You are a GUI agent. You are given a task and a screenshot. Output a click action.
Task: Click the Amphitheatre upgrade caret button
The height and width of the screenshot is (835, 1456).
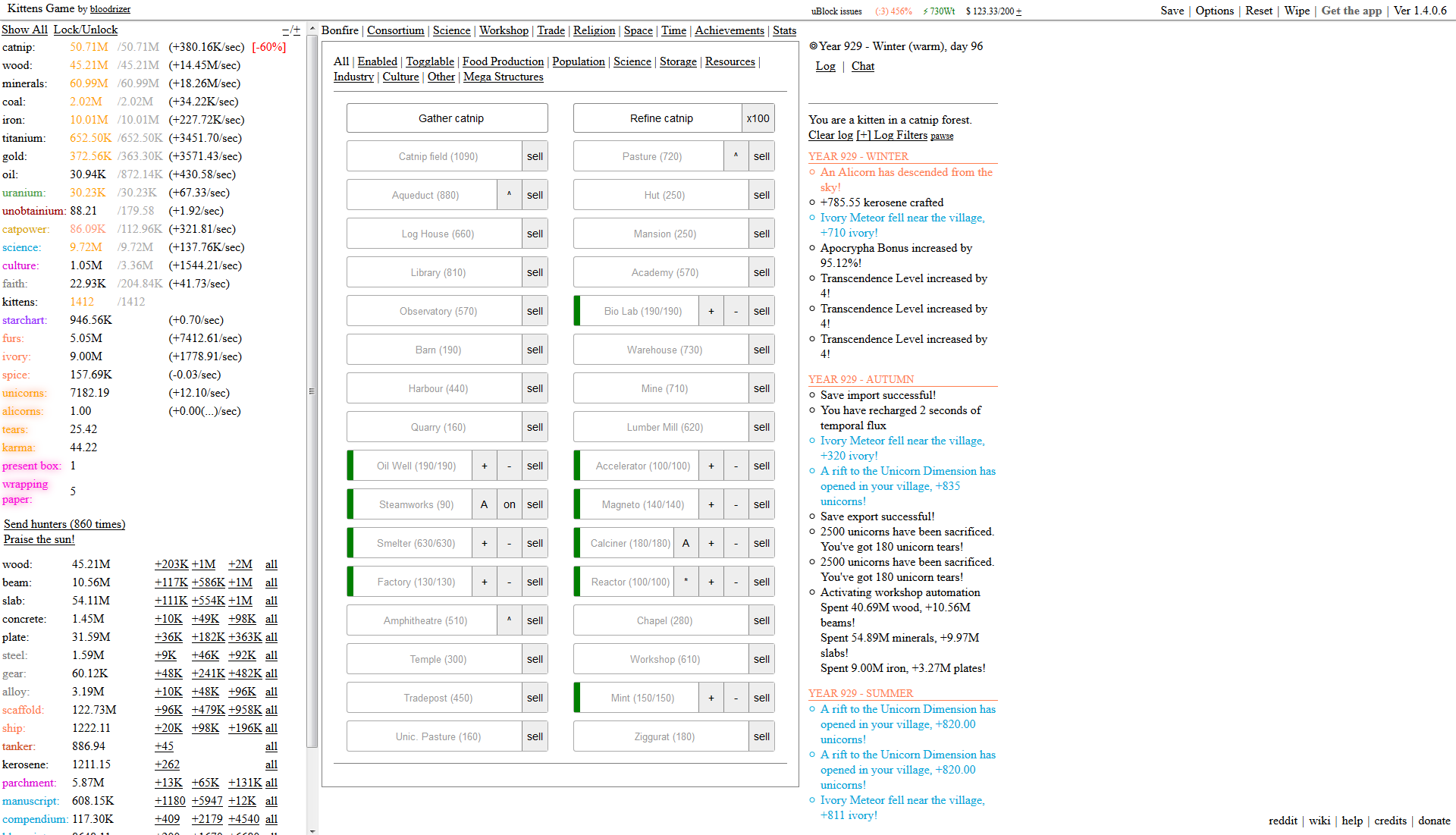(x=509, y=620)
